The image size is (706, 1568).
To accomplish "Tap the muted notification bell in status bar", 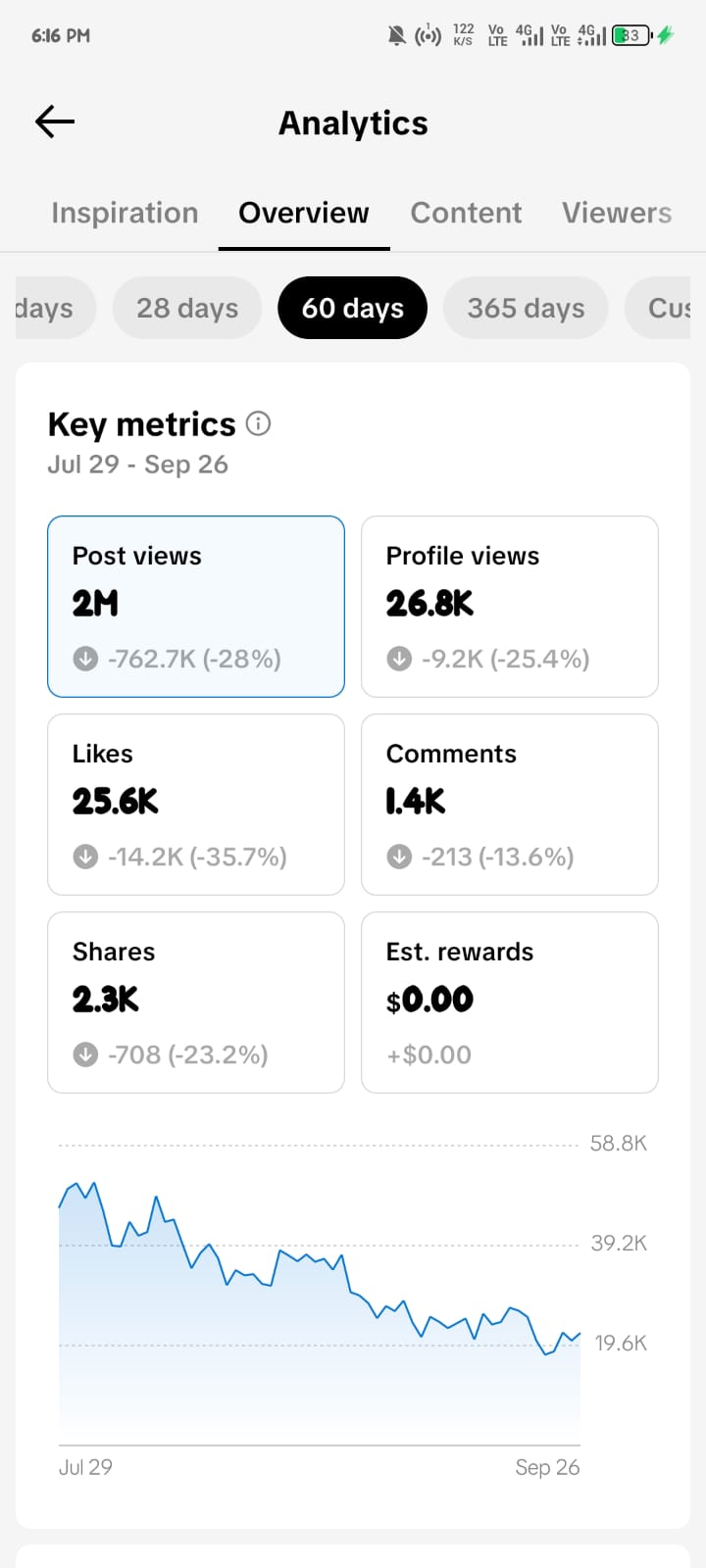I will coord(396,36).
